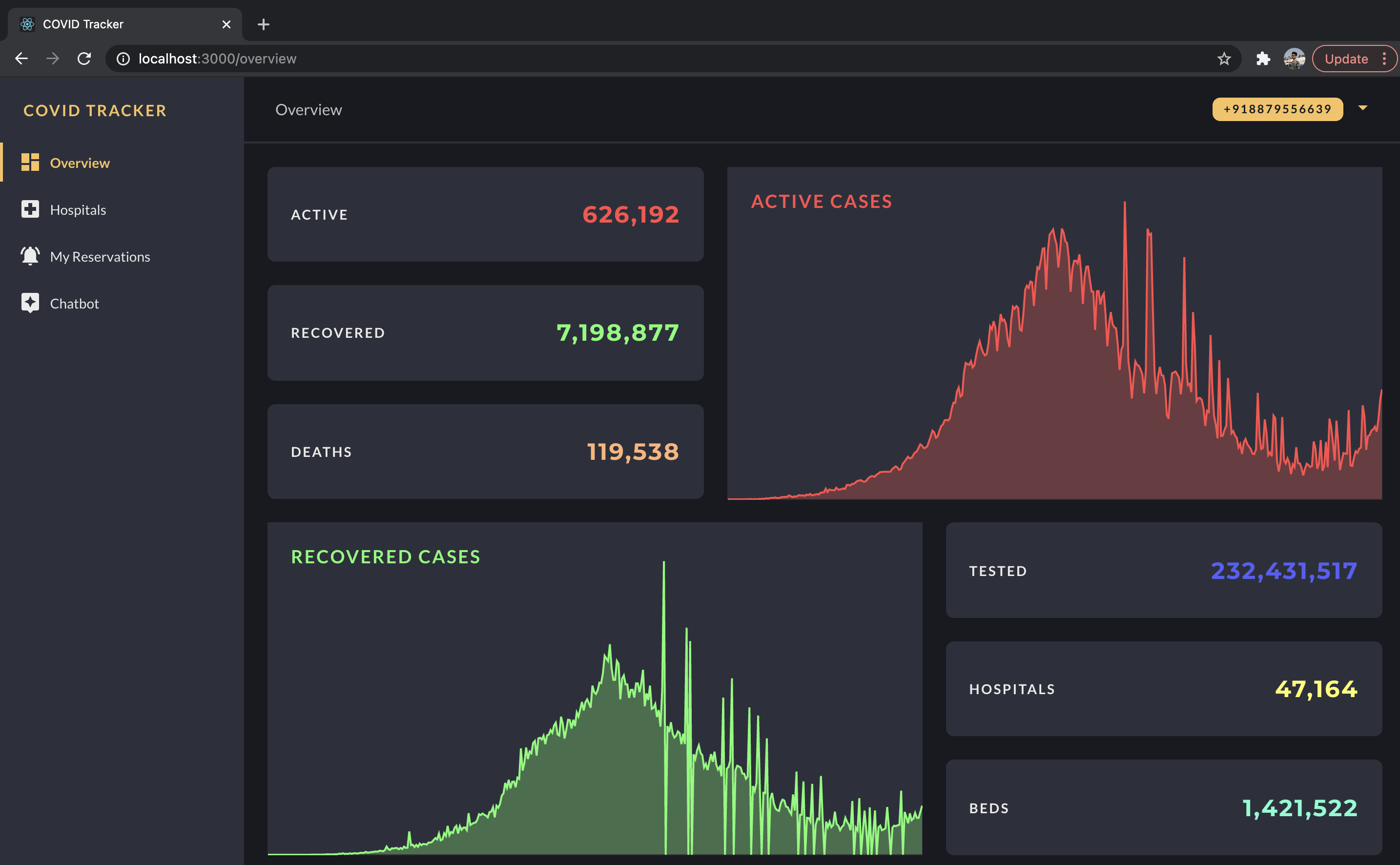Screen dimensions: 1400x865
Task: View site information icon in address bar
Action: click(123, 59)
